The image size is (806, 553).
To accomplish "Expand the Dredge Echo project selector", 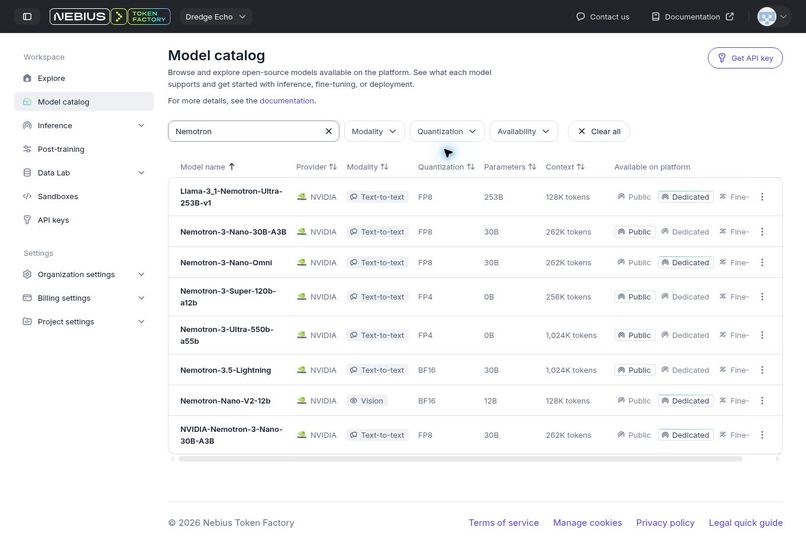I will (x=215, y=16).
